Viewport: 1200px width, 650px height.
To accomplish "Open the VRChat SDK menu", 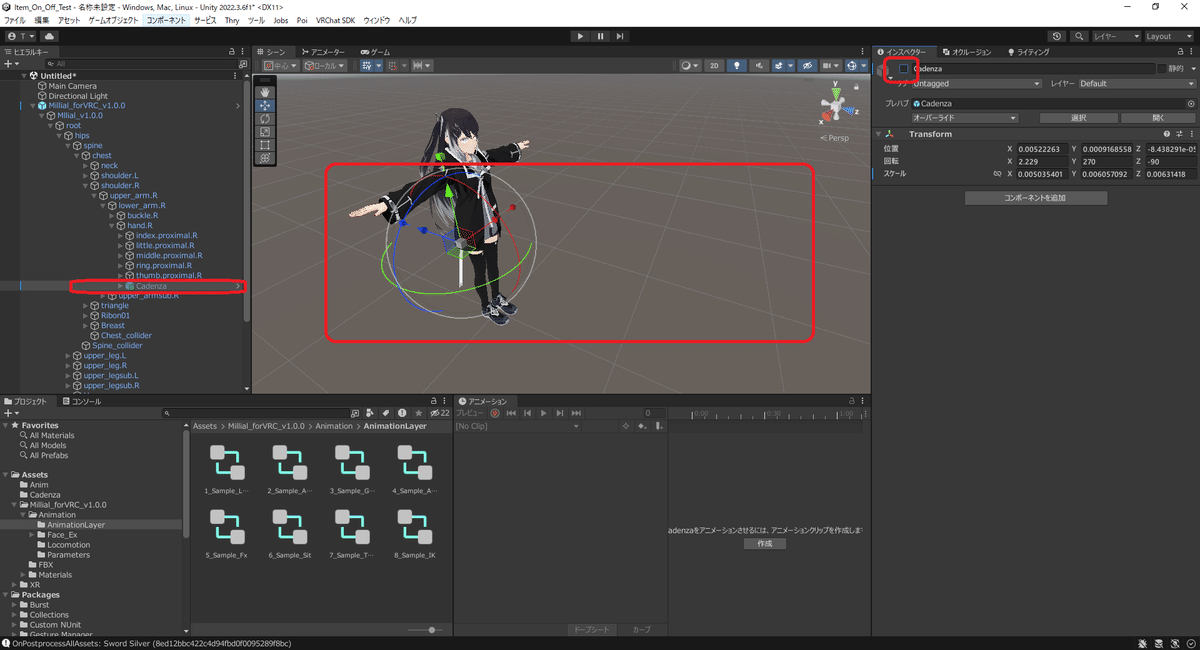I will pyautogui.click(x=334, y=20).
